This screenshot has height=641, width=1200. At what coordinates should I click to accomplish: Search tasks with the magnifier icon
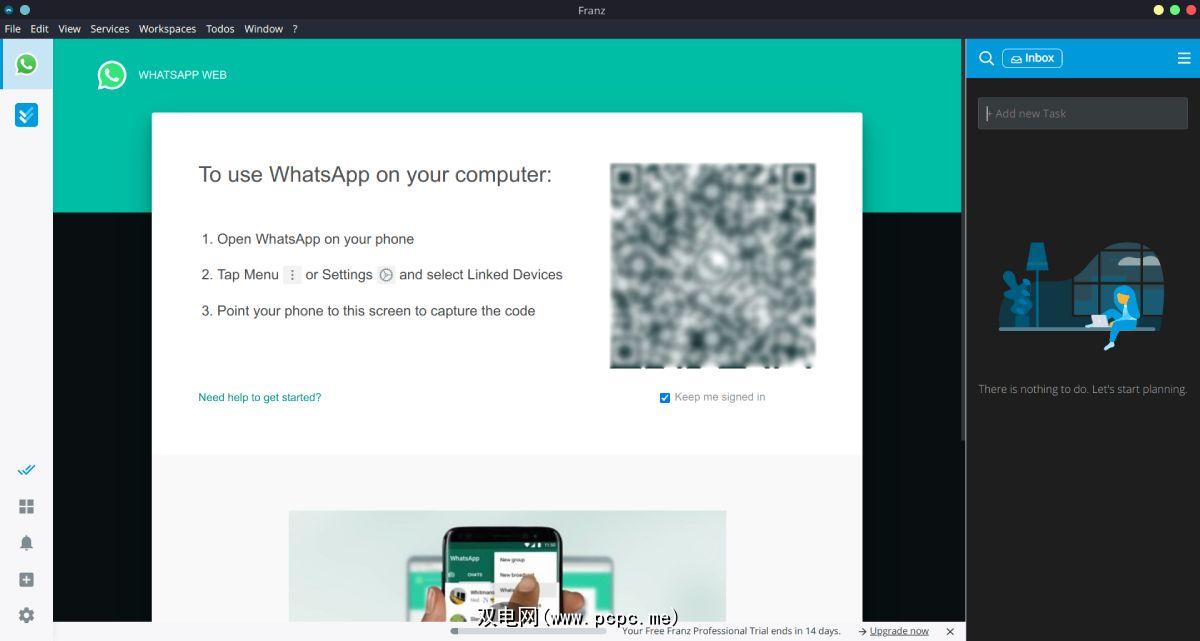[986, 58]
